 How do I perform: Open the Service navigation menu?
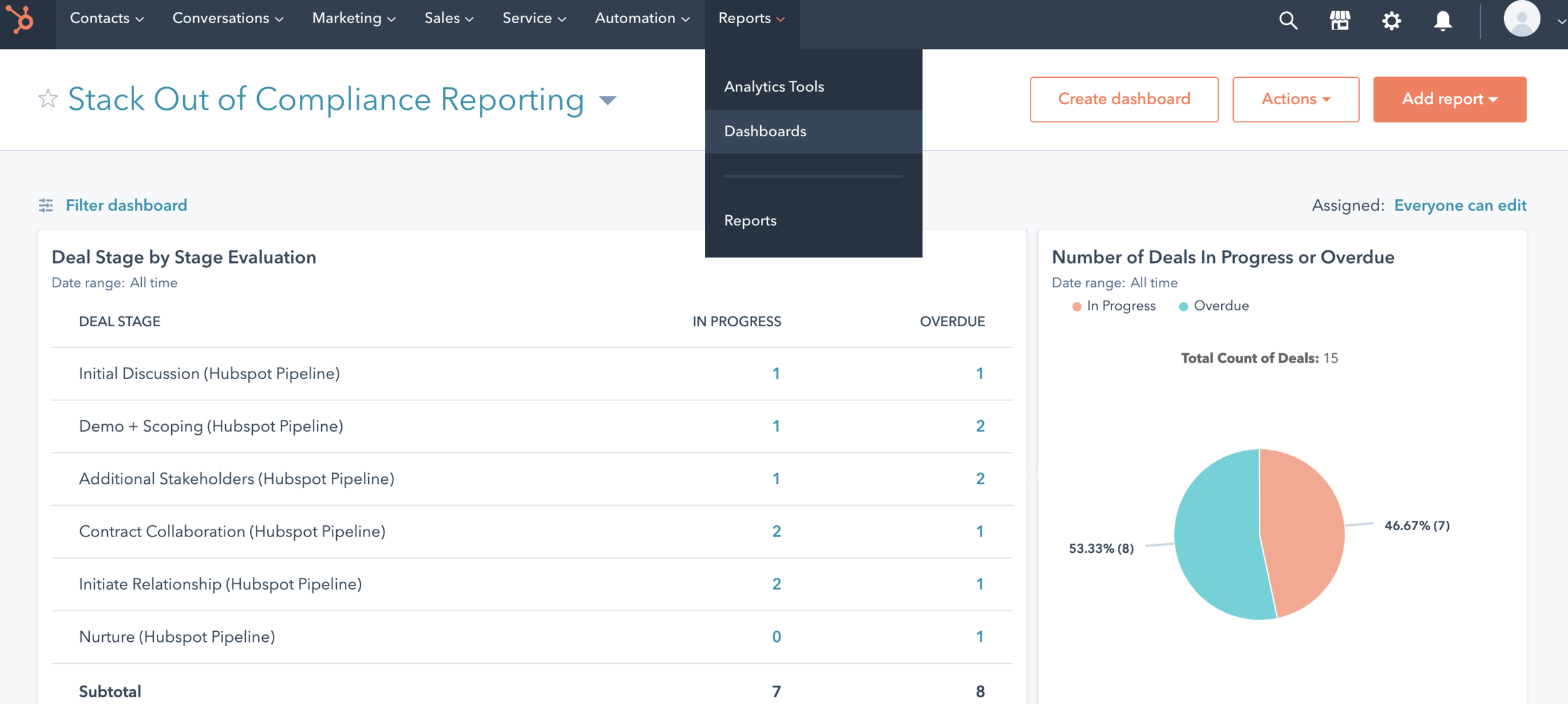coord(533,18)
